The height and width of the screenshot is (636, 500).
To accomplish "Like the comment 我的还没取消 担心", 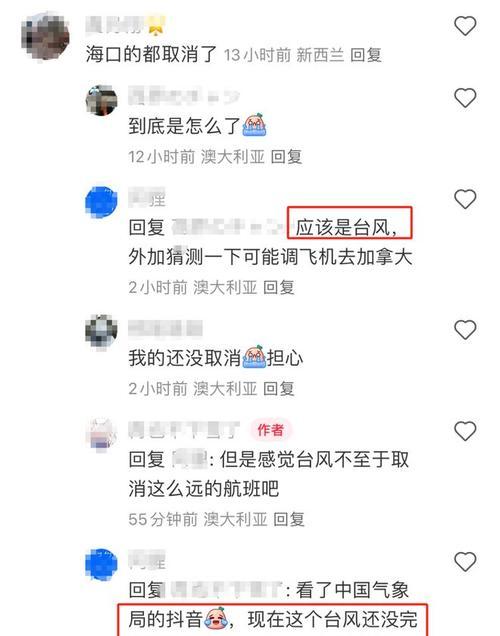I will pyautogui.click(x=465, y=329).
